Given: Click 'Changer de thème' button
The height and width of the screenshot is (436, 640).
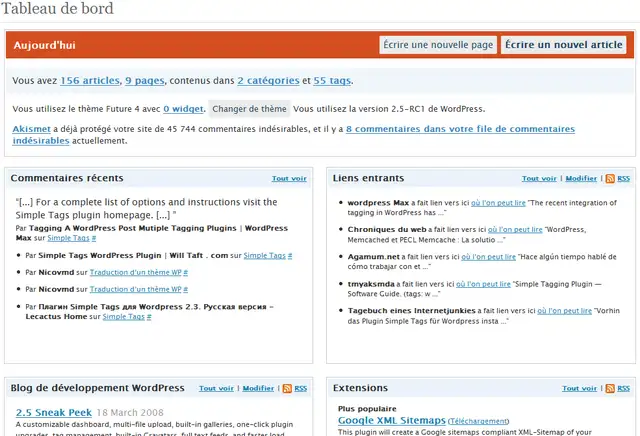Looking at the screenshot, I should pos(249,109).
